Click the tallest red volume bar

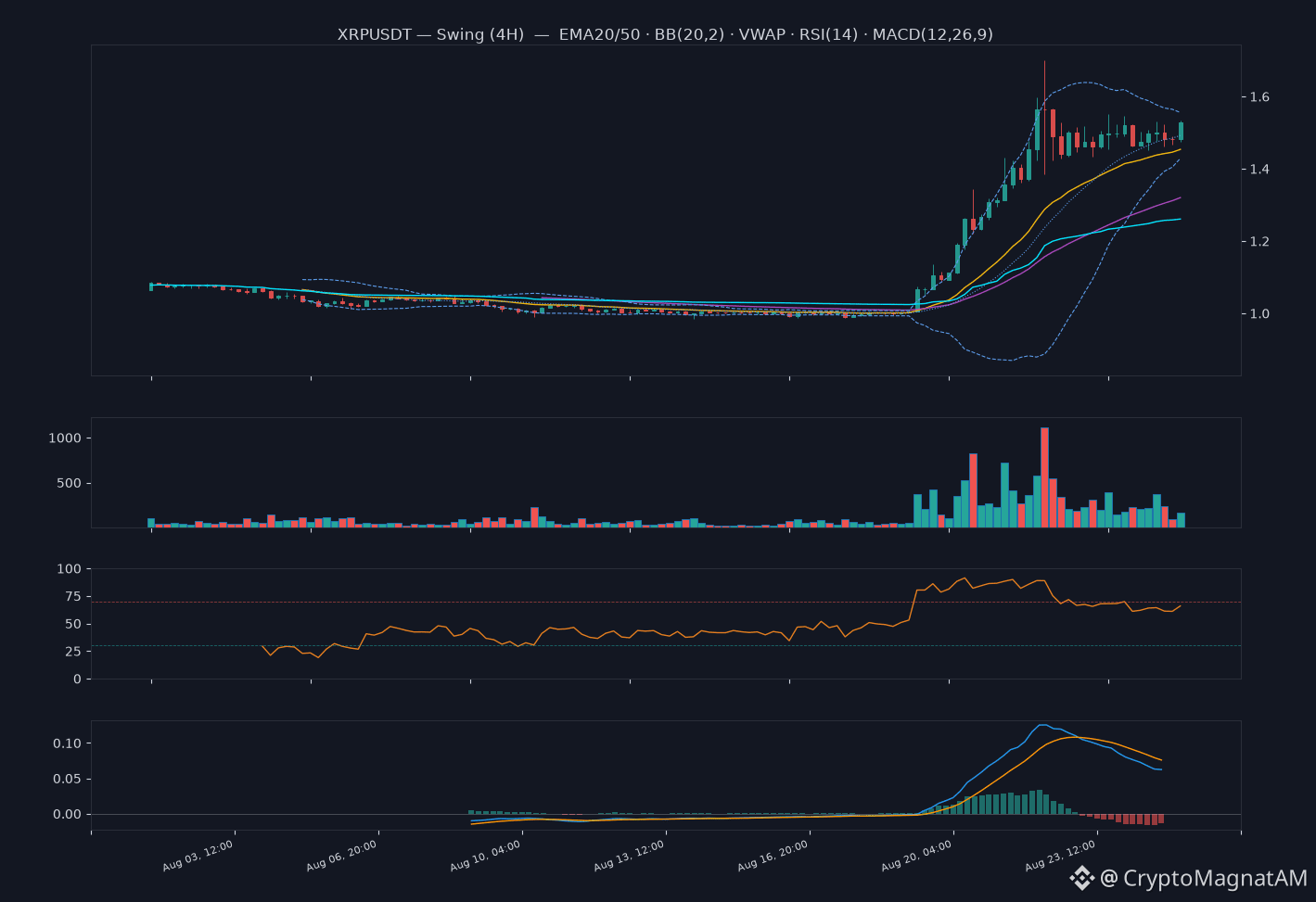1044,477
